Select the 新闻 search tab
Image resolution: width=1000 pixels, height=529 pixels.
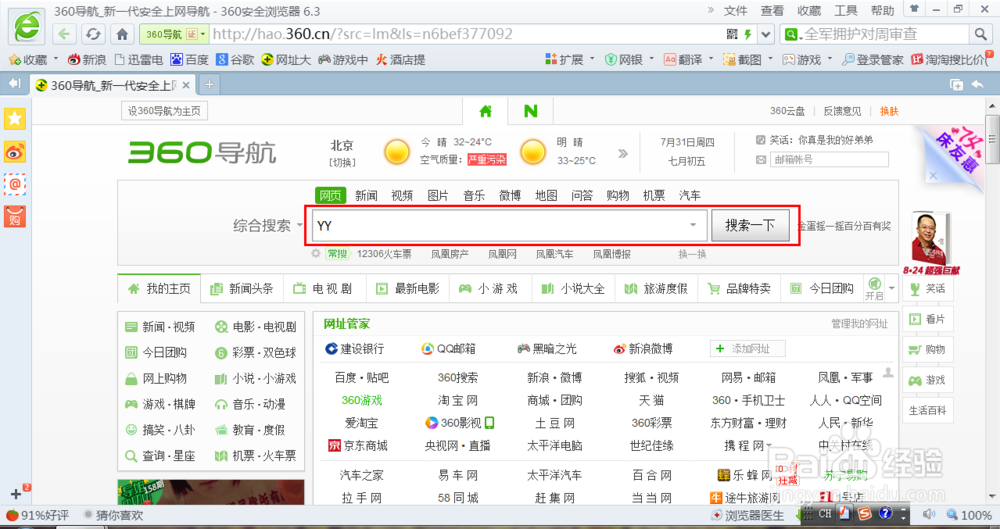point(366,195)
